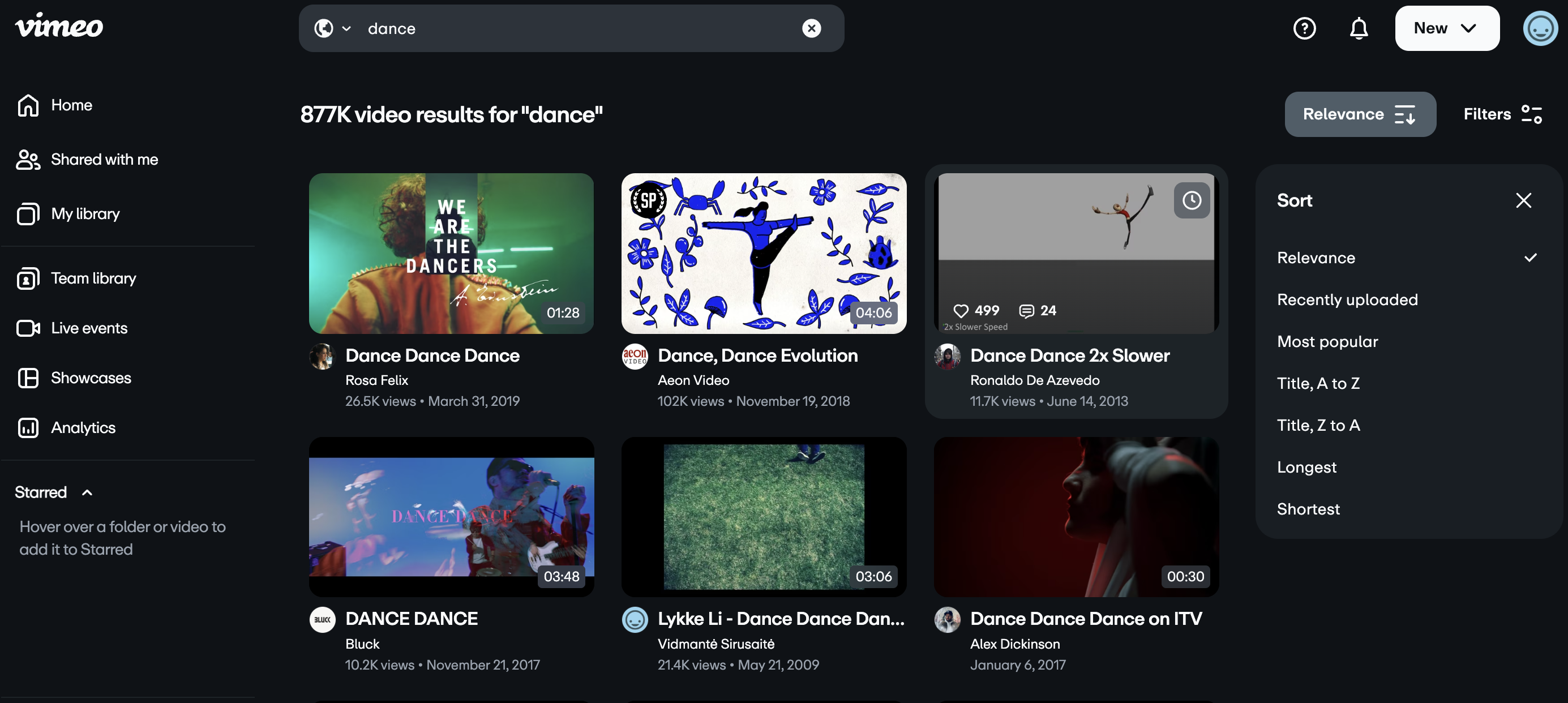
Task: Like the video with heart icon
Action: [961, 311]
